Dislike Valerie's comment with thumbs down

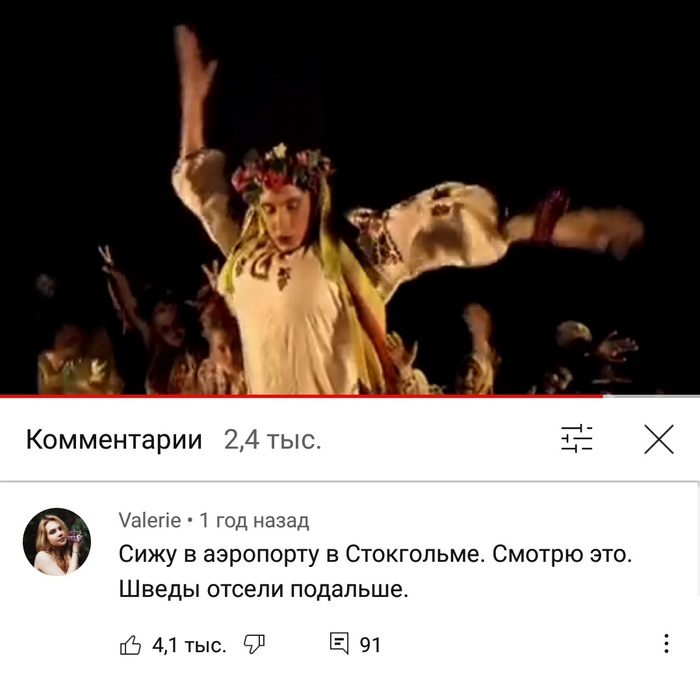tap(254, 645)
